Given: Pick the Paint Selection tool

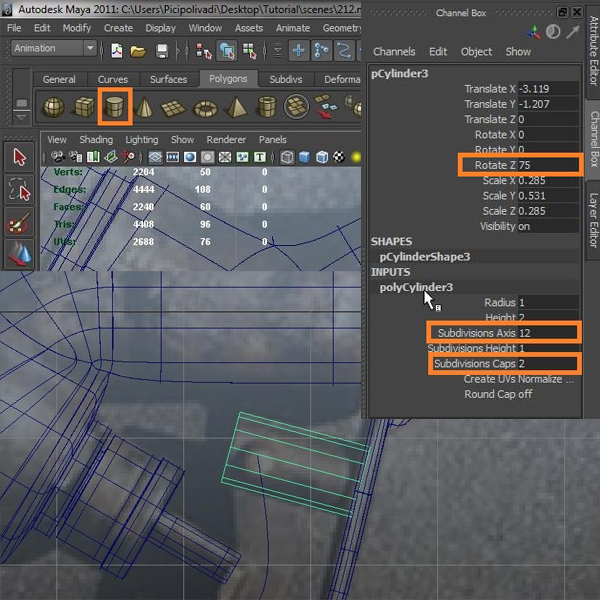Looking at the screenshot, I should click(x=19, y=222).
